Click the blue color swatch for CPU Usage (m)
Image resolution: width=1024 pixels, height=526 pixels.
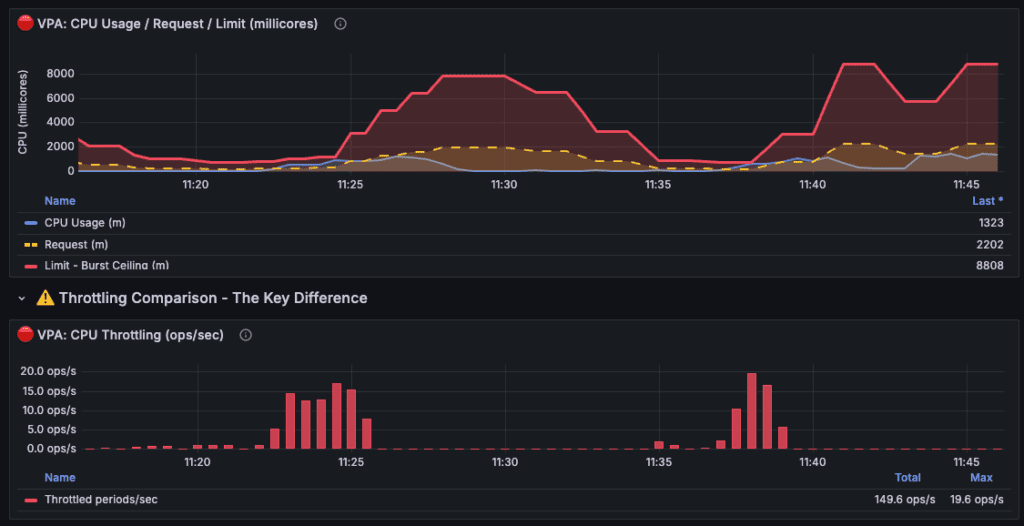click(31, 222)
